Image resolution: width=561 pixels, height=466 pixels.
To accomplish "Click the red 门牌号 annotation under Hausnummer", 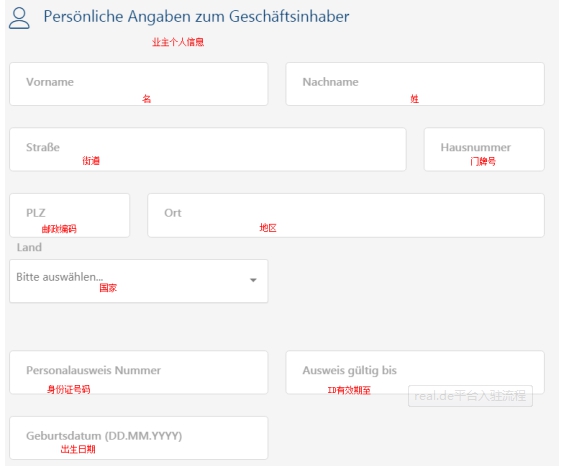I will point(483,162).
